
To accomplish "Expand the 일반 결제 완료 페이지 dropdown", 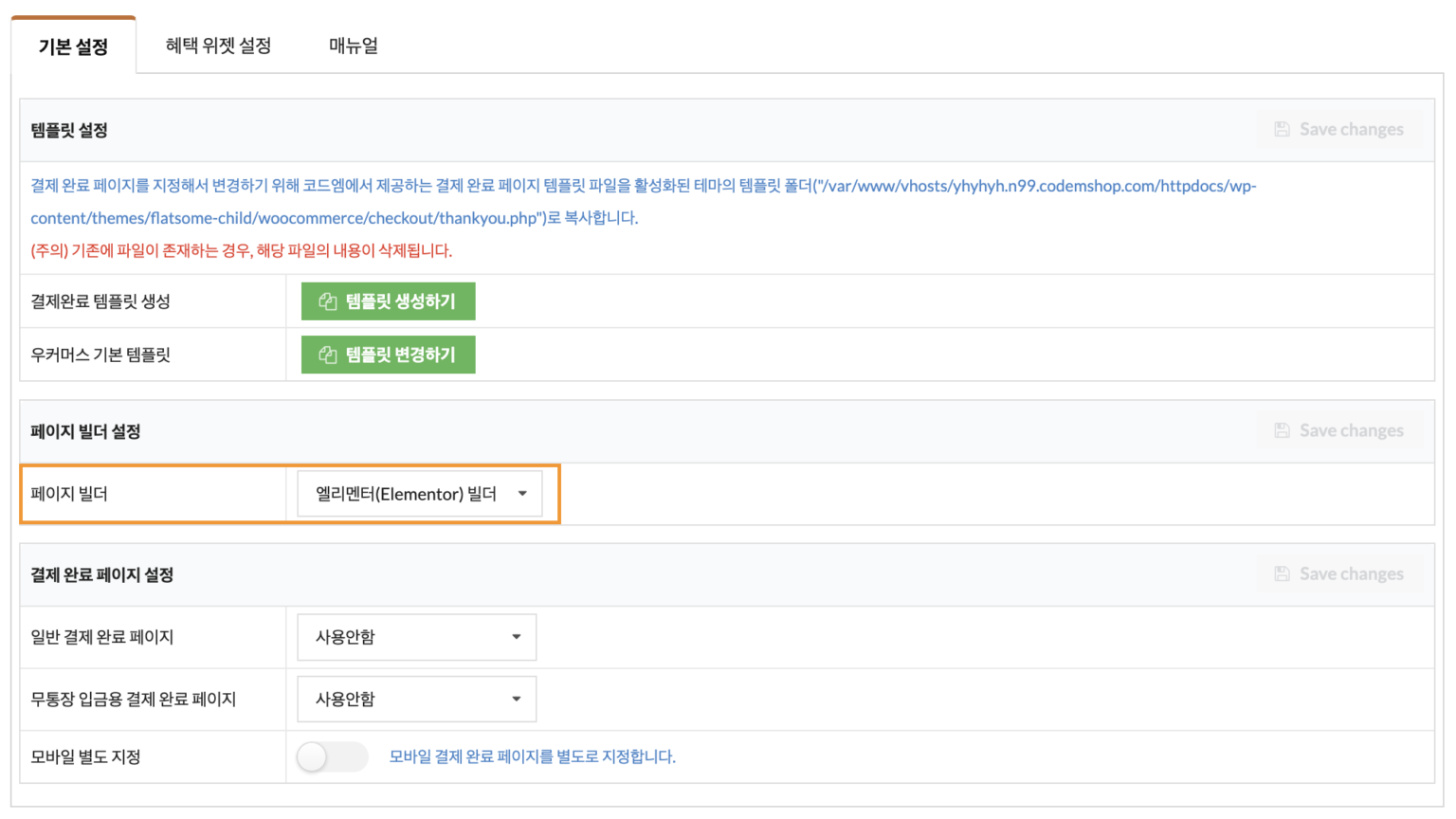I will click(416, 637).
